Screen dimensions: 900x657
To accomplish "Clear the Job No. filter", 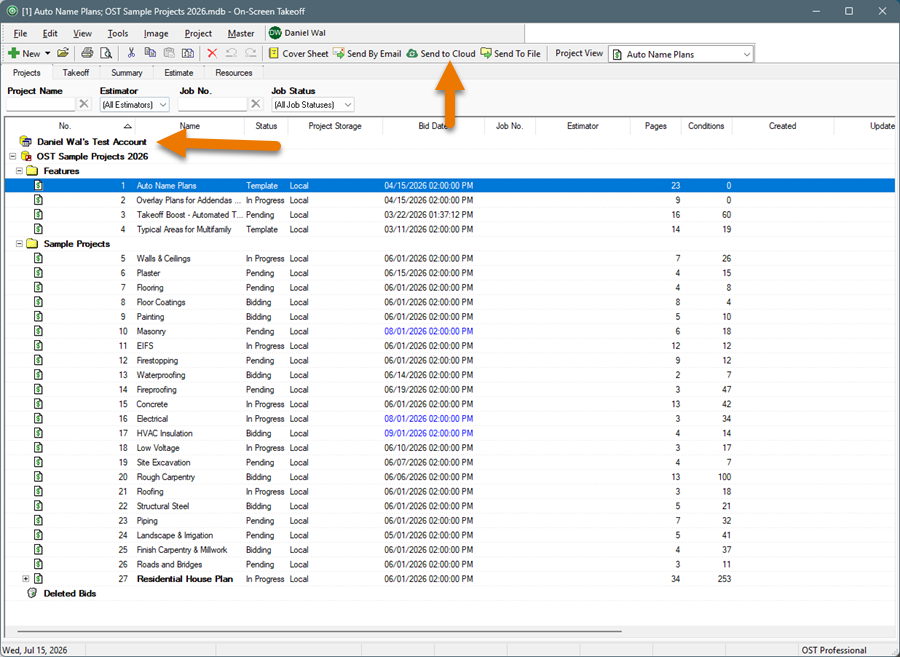I will [x=255, y=104].
